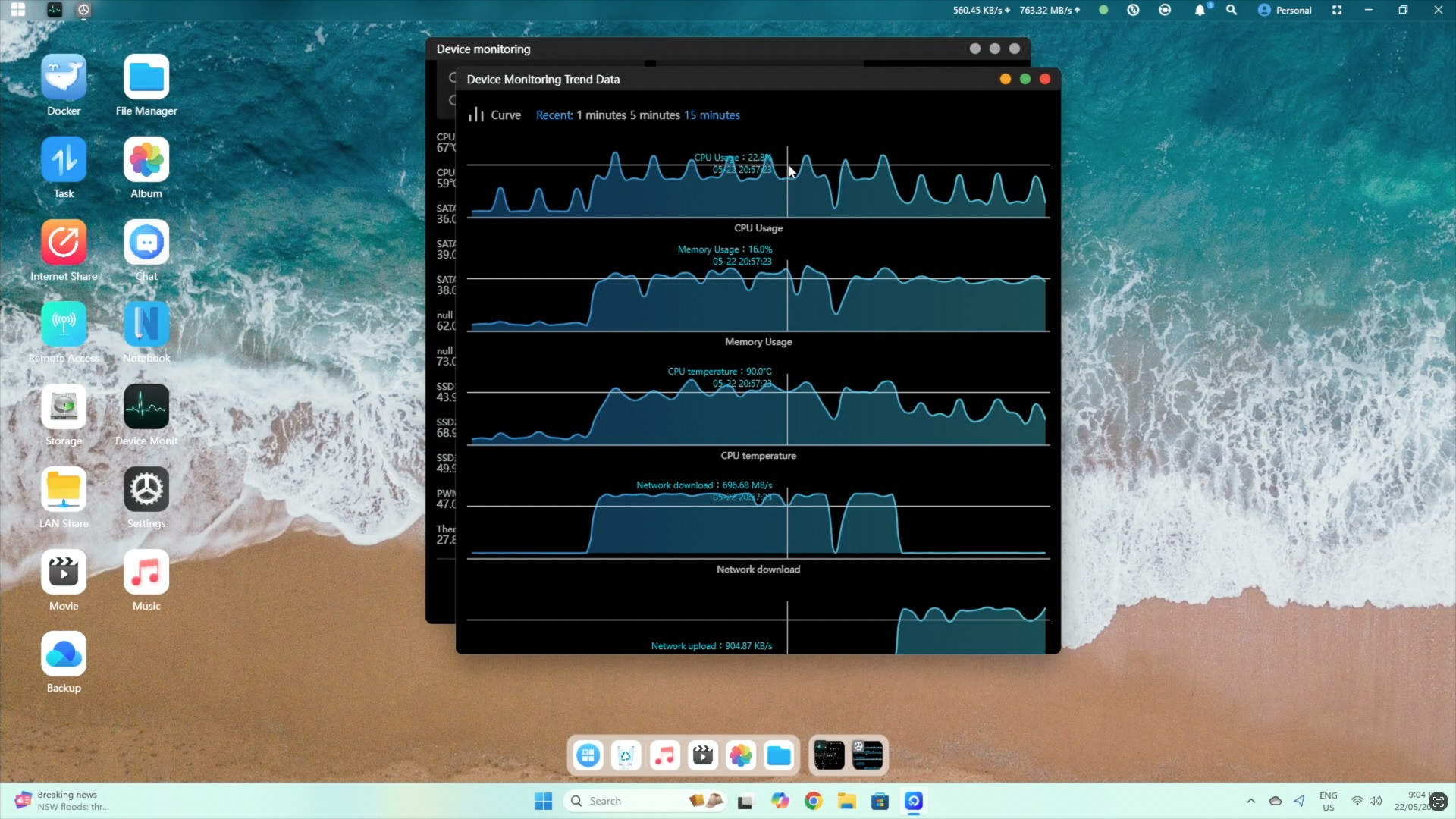Screen dimensions: 1456x819
Task: Switch to 15 minutes trend view
Action: pos(711,115)
